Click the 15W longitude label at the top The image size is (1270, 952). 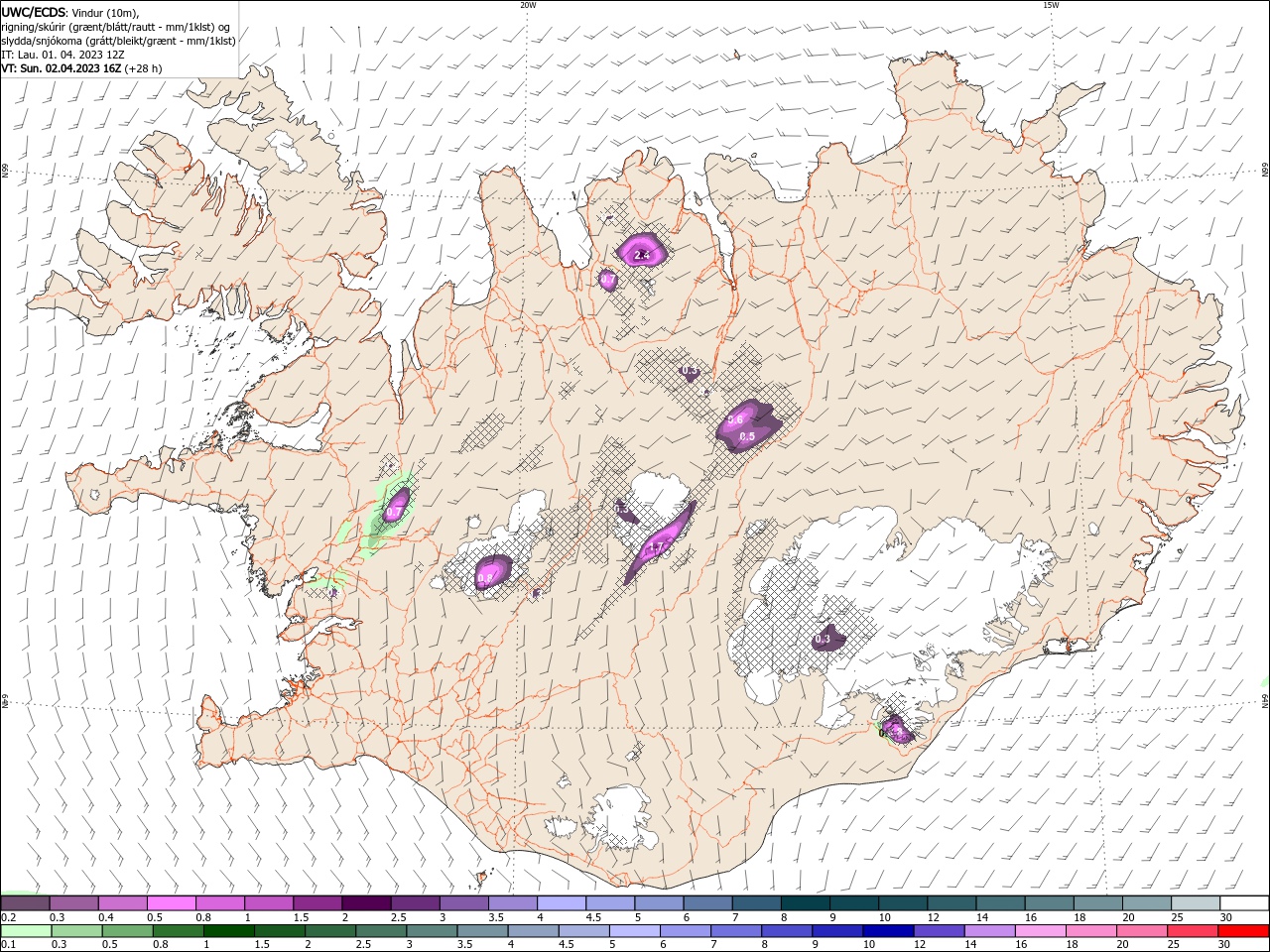click(1051, 5)
